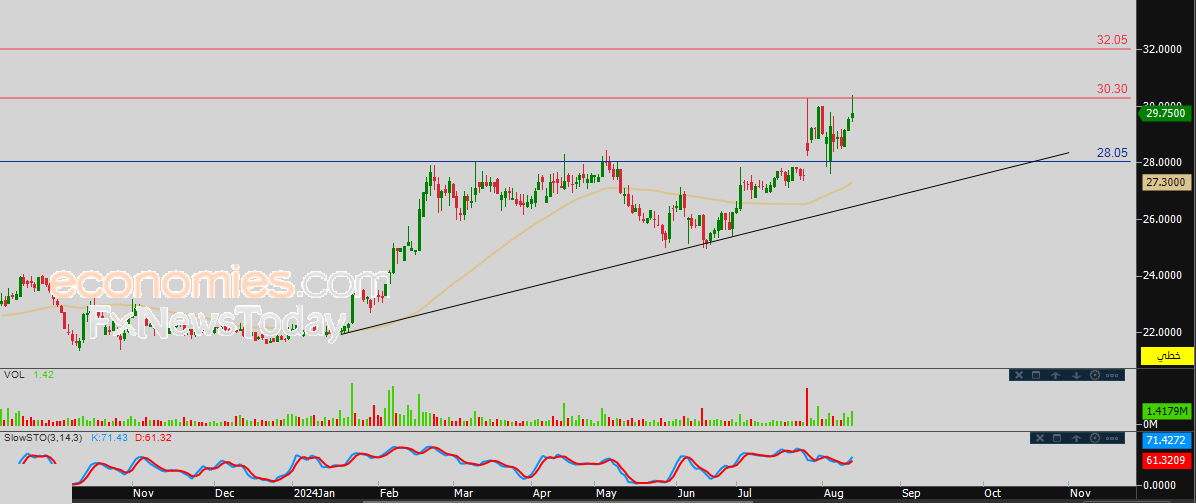Open VOL indicator settings gear
The height and width of the screenshot is (504, 1196).
coord(1095,375)
